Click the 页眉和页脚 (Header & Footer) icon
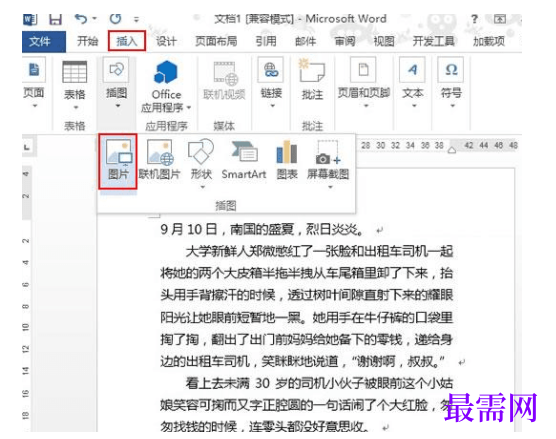The height and width of the screenshot is (439, 556). point(363,70)
